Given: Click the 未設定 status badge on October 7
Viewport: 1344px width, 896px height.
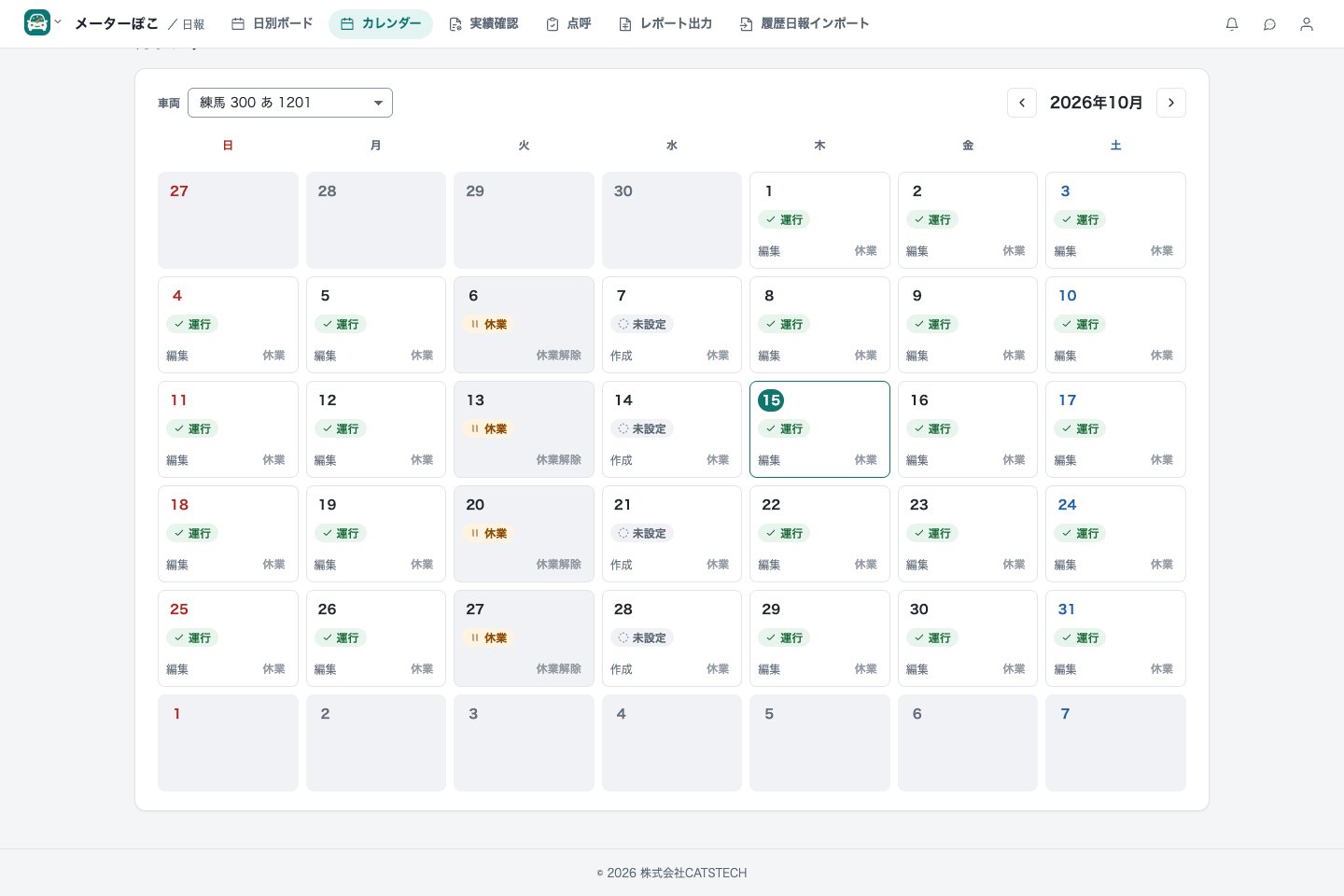Looking at the screenshot, I should [642, 324].
